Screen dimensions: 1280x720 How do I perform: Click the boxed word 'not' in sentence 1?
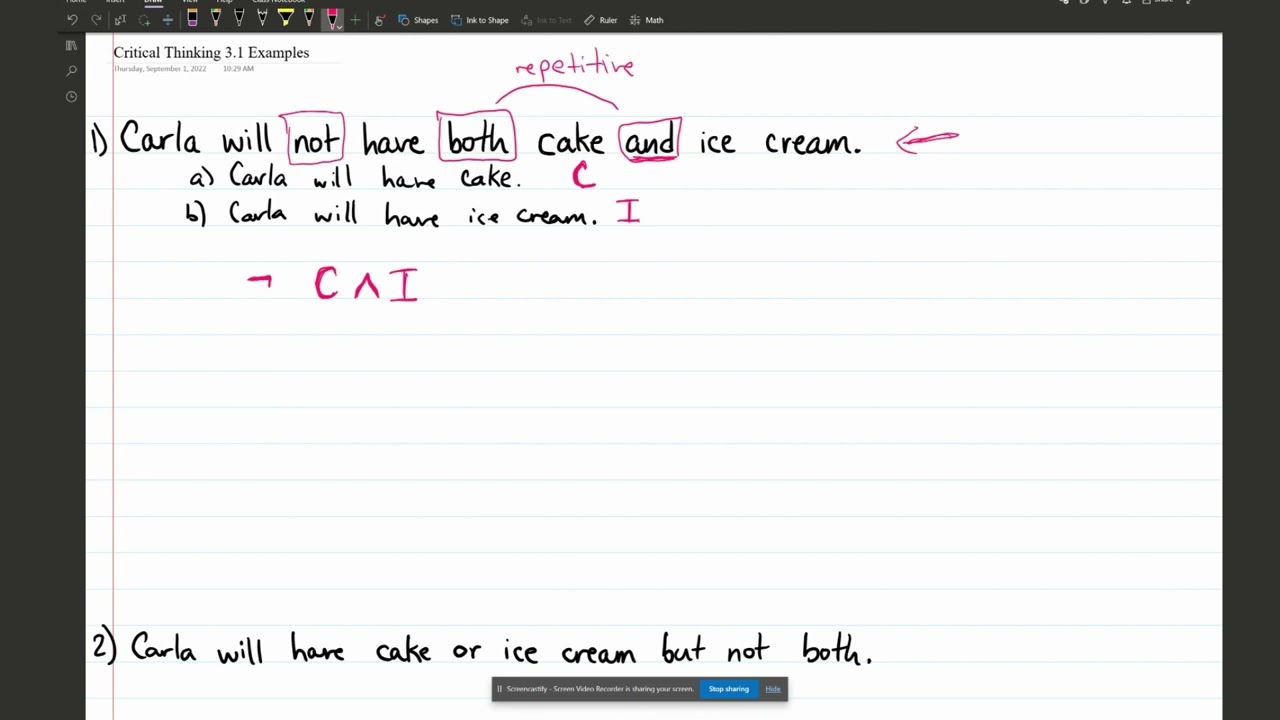[316, 138]
